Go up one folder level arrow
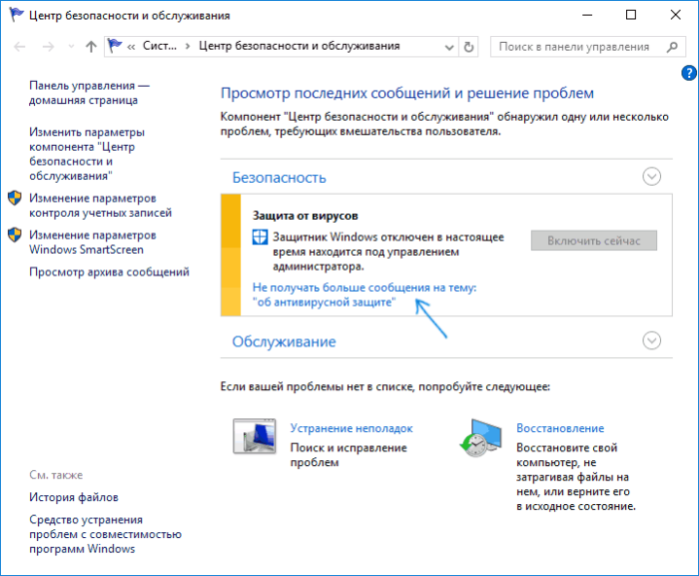Viewport: 699px width, 576px height. (x=91, y=46)
